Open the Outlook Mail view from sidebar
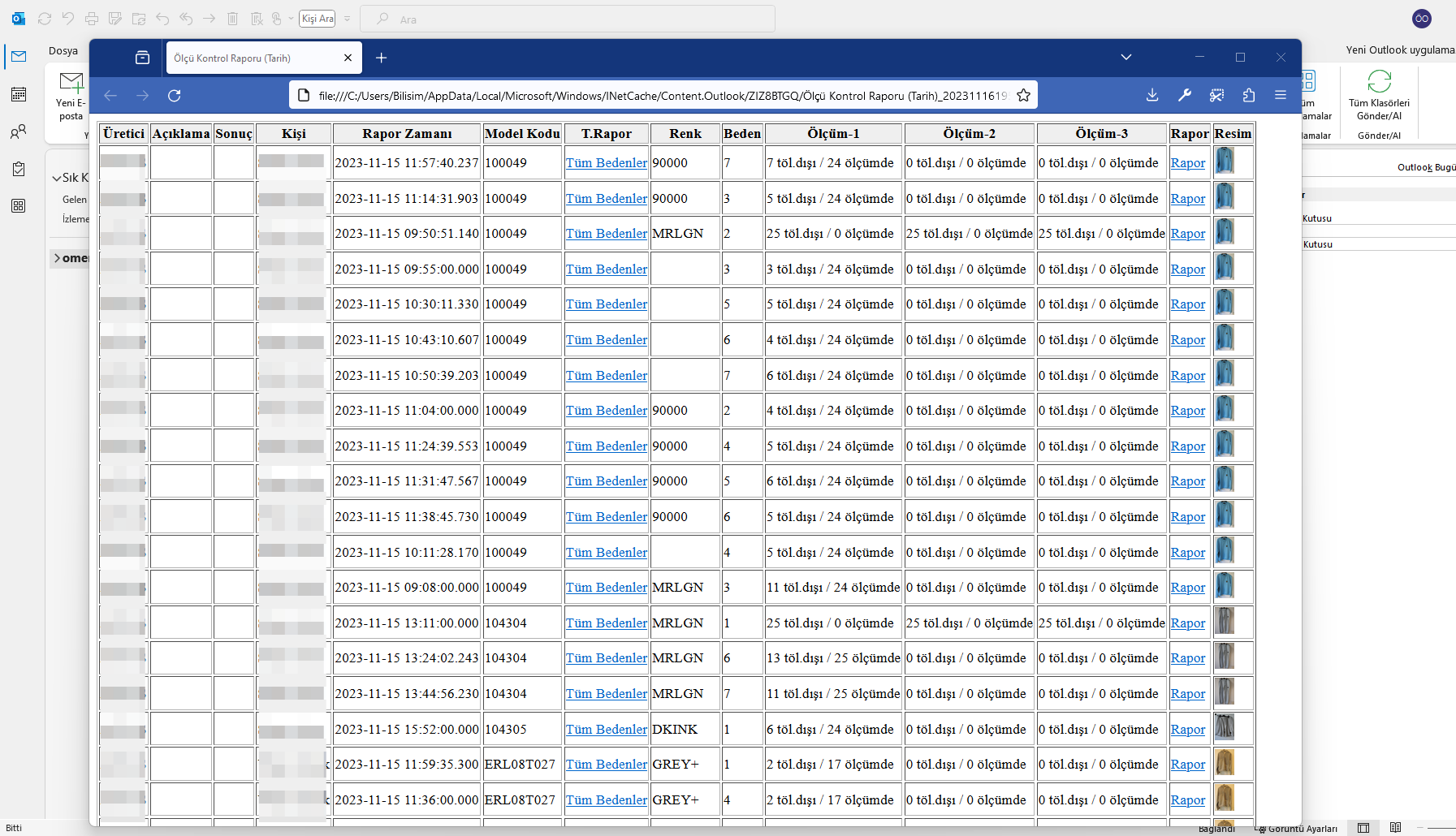The image size is (1456, 836). [x=19, y=56]
